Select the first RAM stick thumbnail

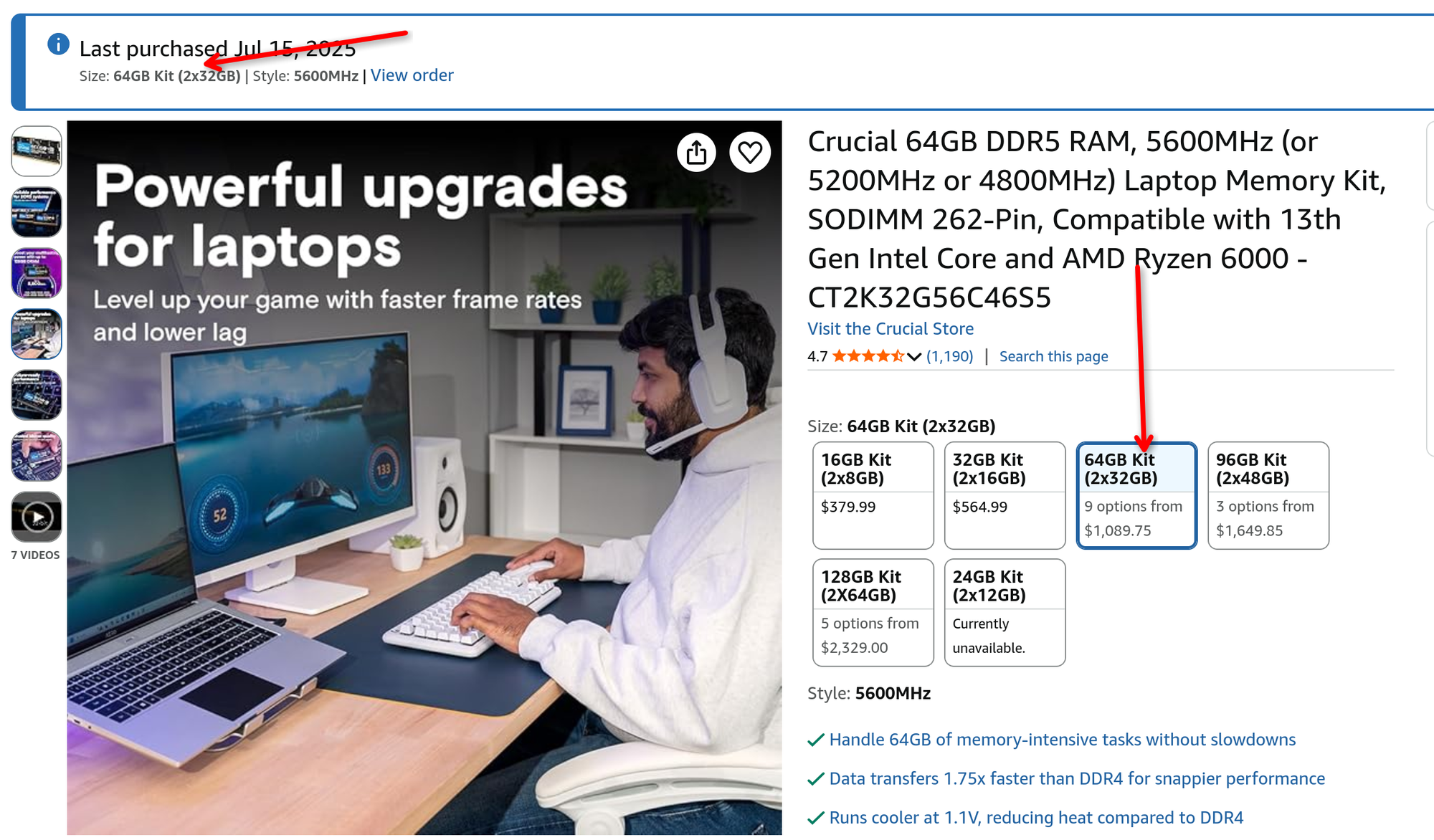(x=37, y=151)
